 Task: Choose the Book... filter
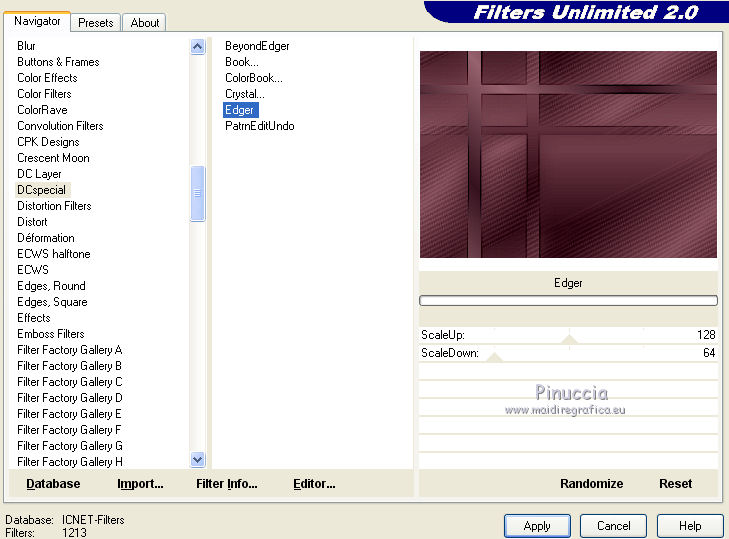(242, 62)
